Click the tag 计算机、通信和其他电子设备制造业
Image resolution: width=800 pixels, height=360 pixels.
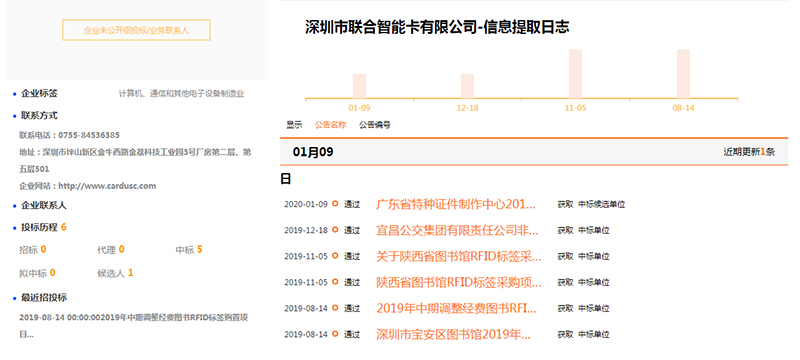tap(182, 94)
